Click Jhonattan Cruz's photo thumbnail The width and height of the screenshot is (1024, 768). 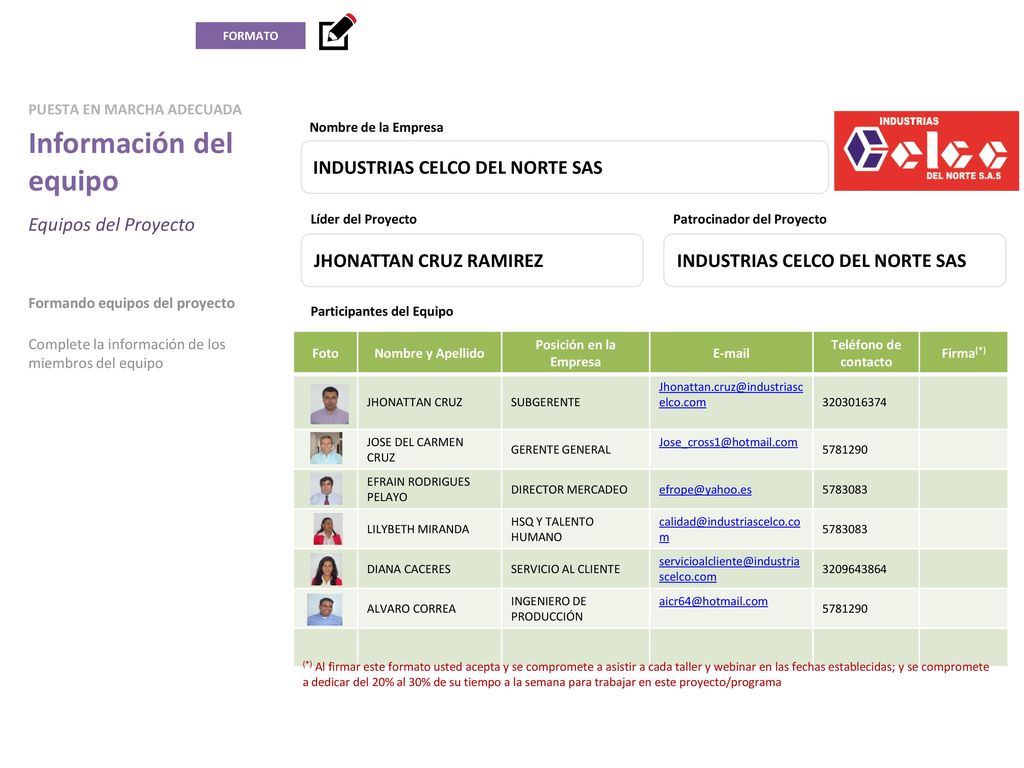[x=329, y=404]
